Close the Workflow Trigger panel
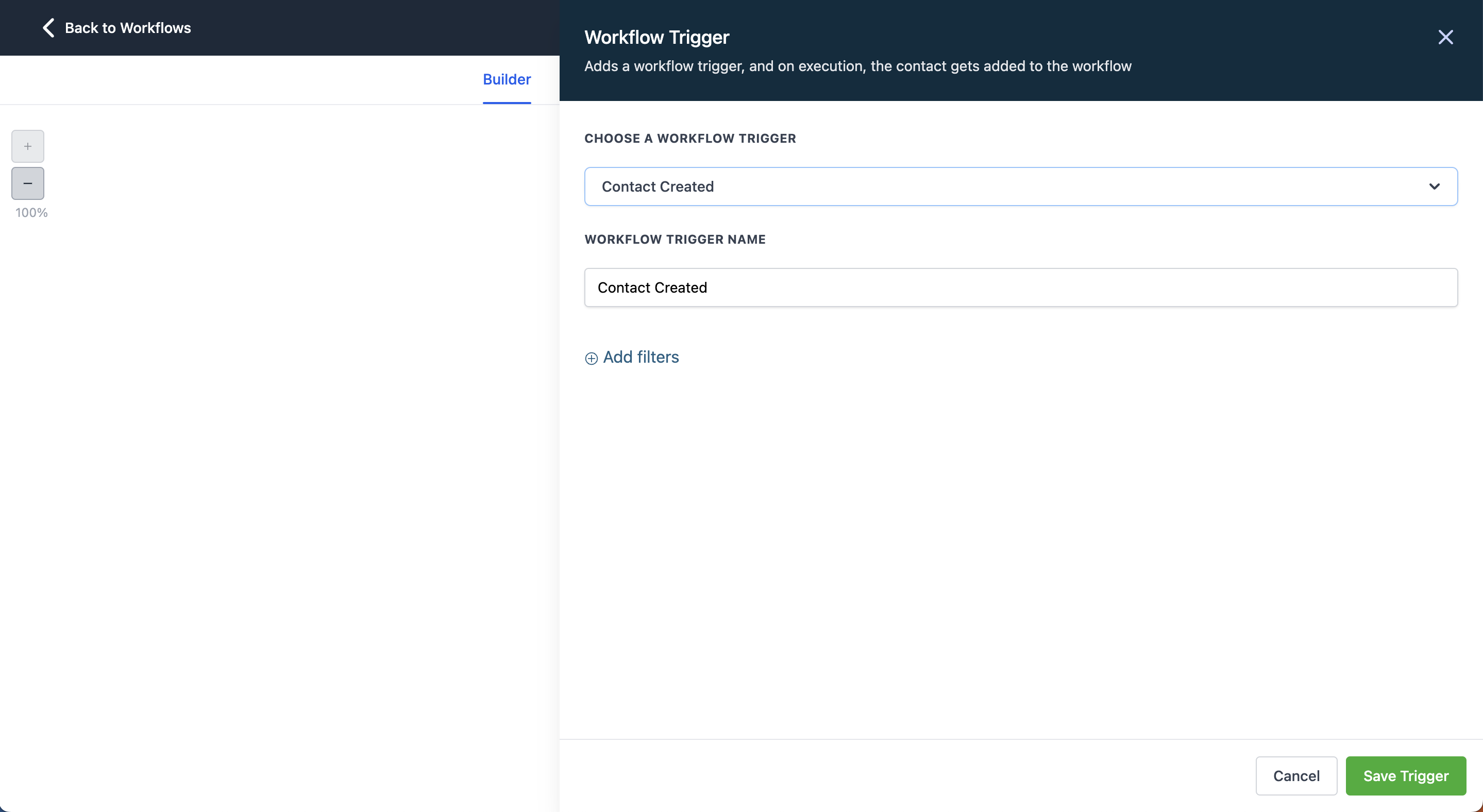 pos(1445,37)
